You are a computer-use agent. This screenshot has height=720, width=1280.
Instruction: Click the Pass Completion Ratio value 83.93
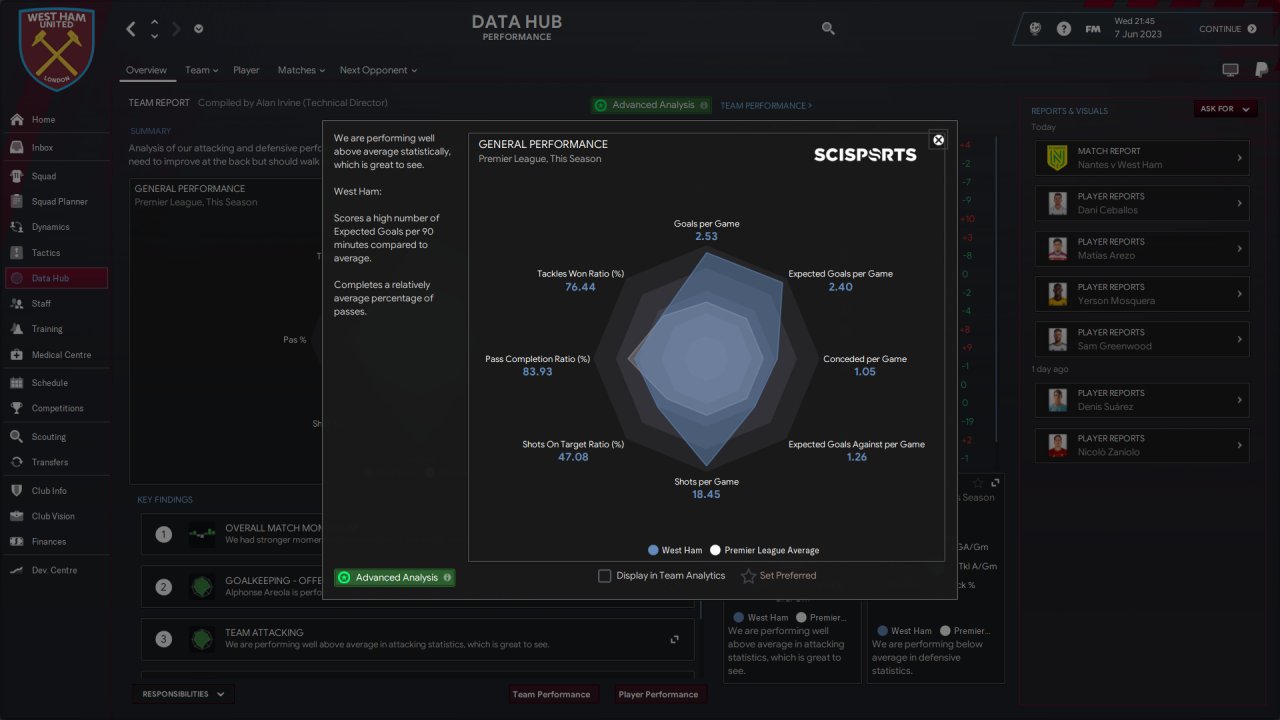pyautogui.click(x=537, y=372)
